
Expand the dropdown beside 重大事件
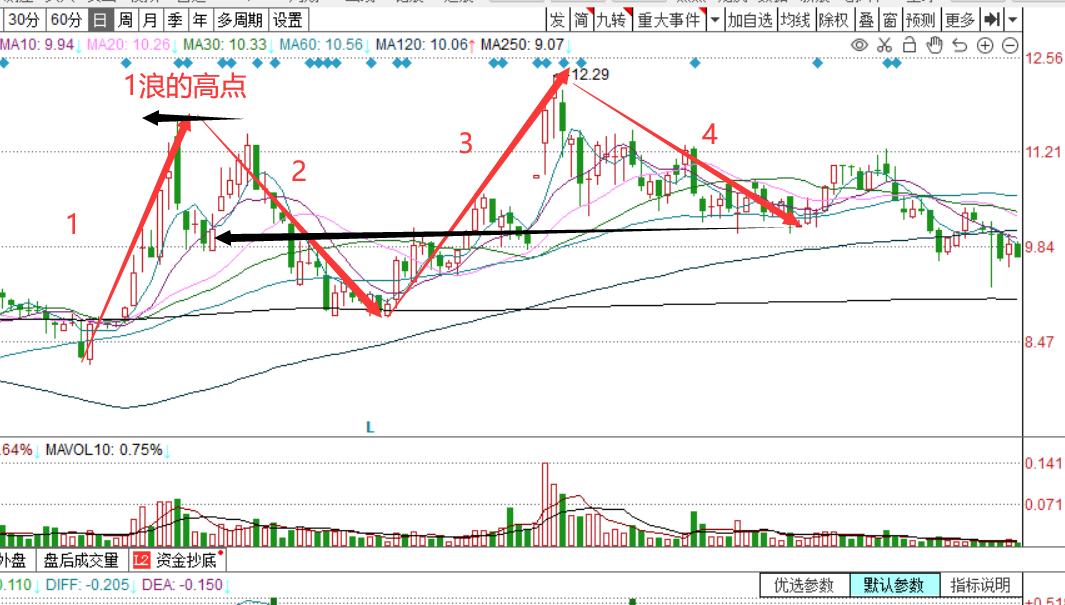(715, 20)
